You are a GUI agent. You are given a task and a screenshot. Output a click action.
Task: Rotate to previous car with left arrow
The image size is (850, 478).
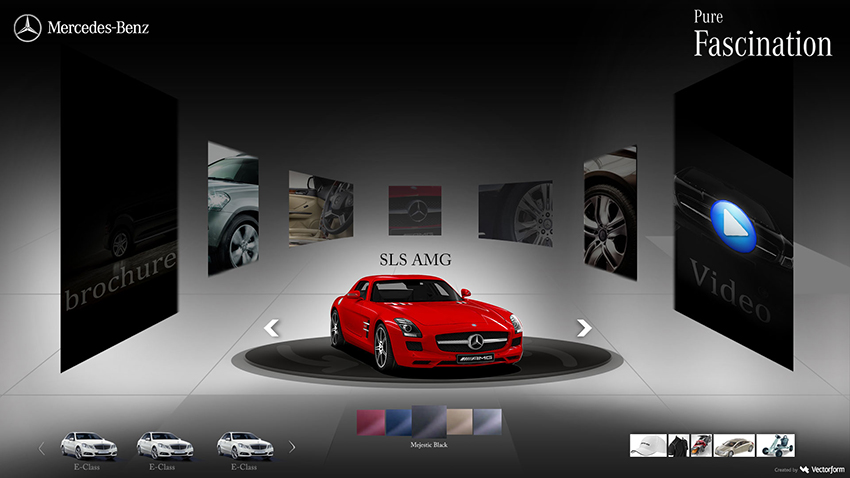click(x=271, y=327)
